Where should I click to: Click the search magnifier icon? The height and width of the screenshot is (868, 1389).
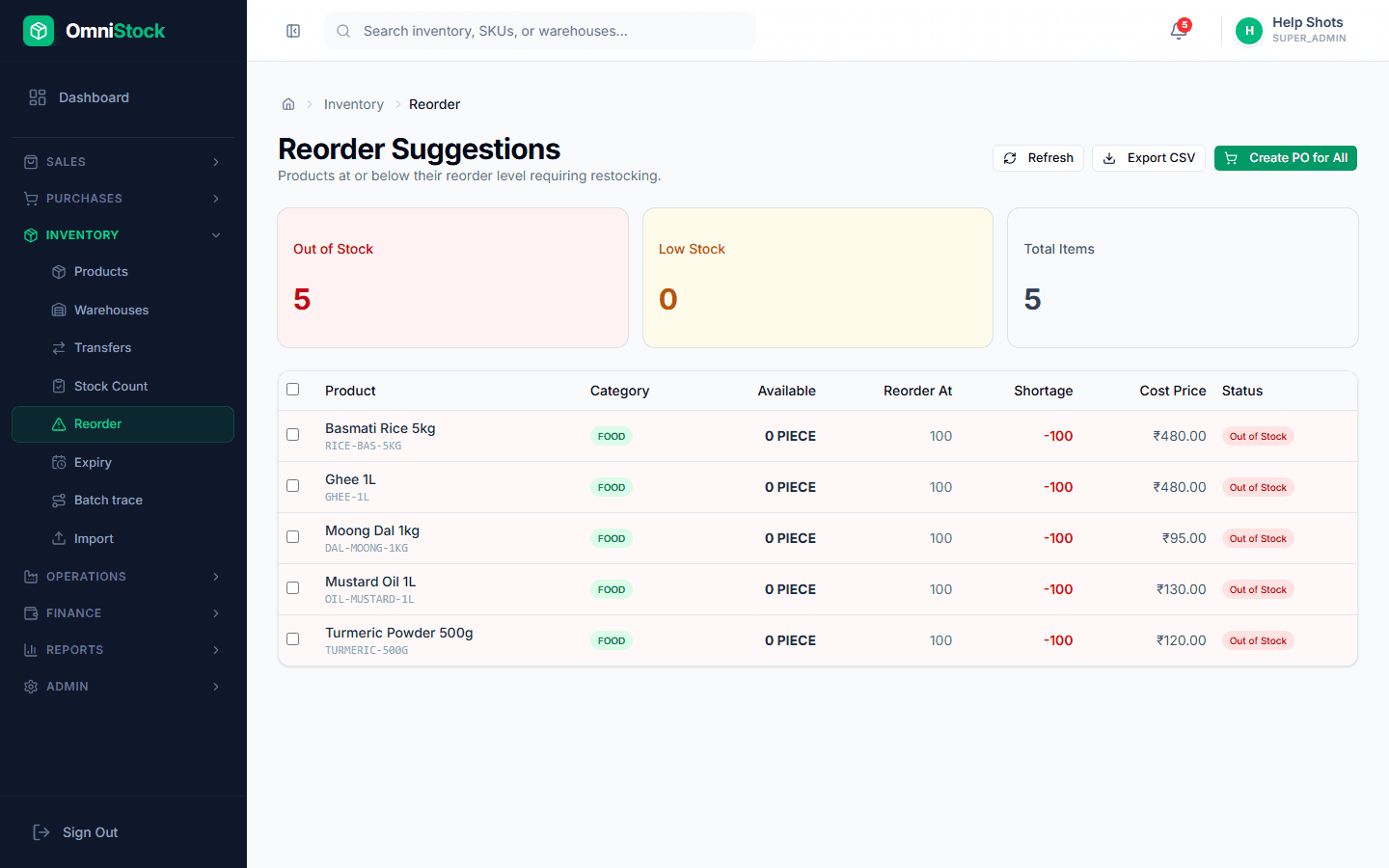tap(343, 31)
